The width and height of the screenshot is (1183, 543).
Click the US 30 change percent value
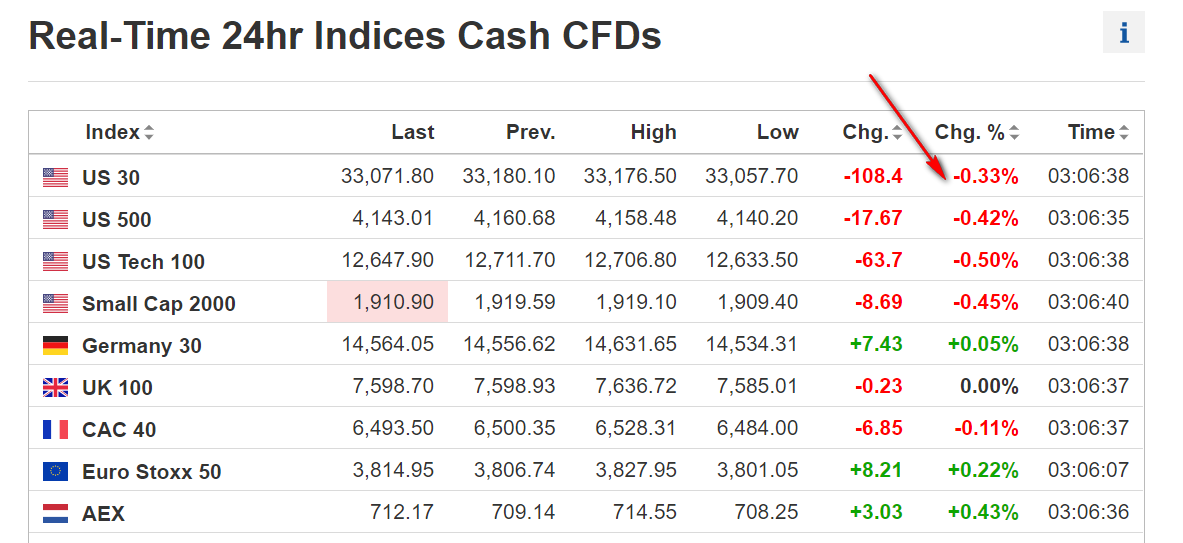point(986,177)
